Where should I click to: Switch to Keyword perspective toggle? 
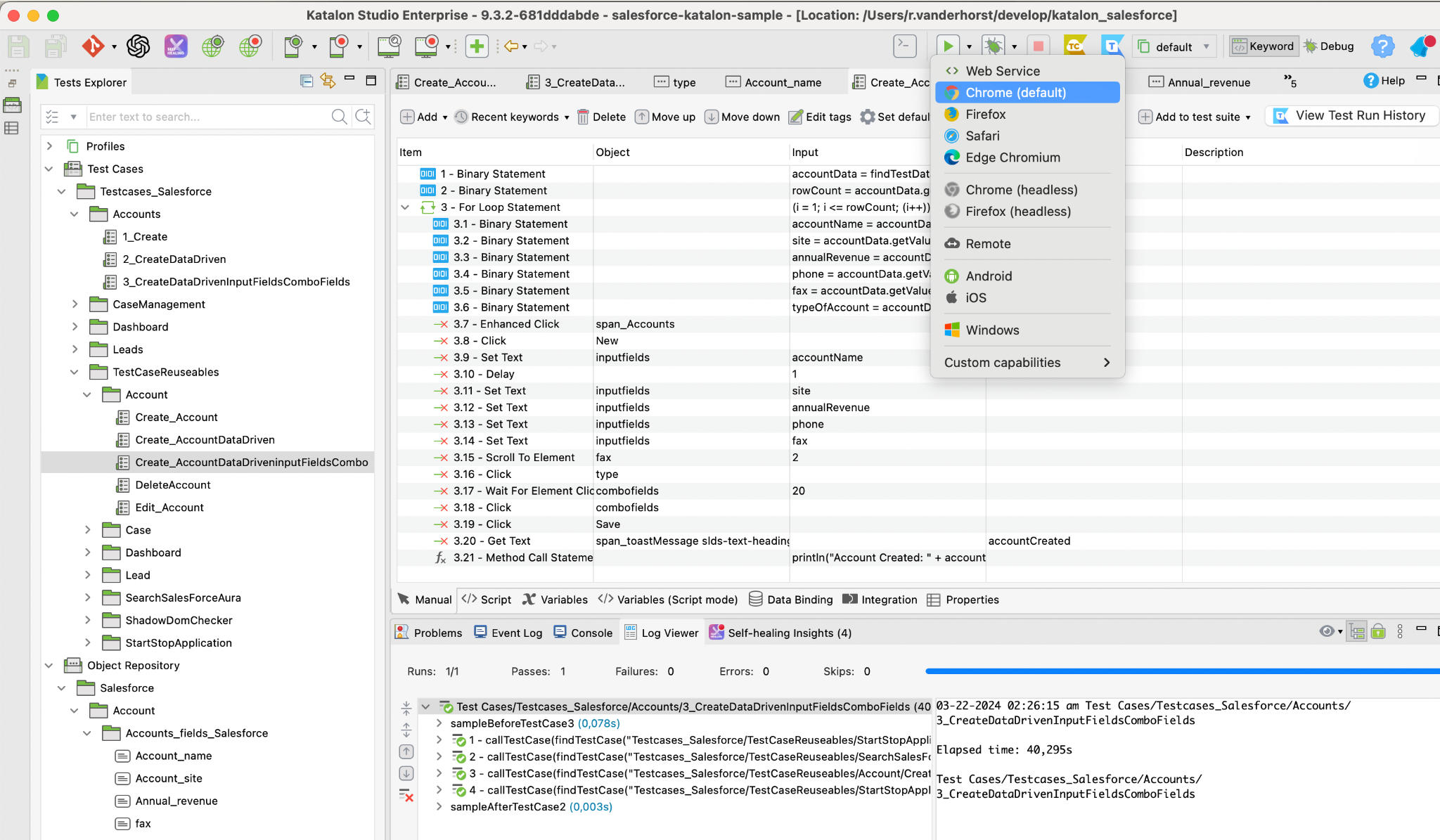coord(1264,46)
